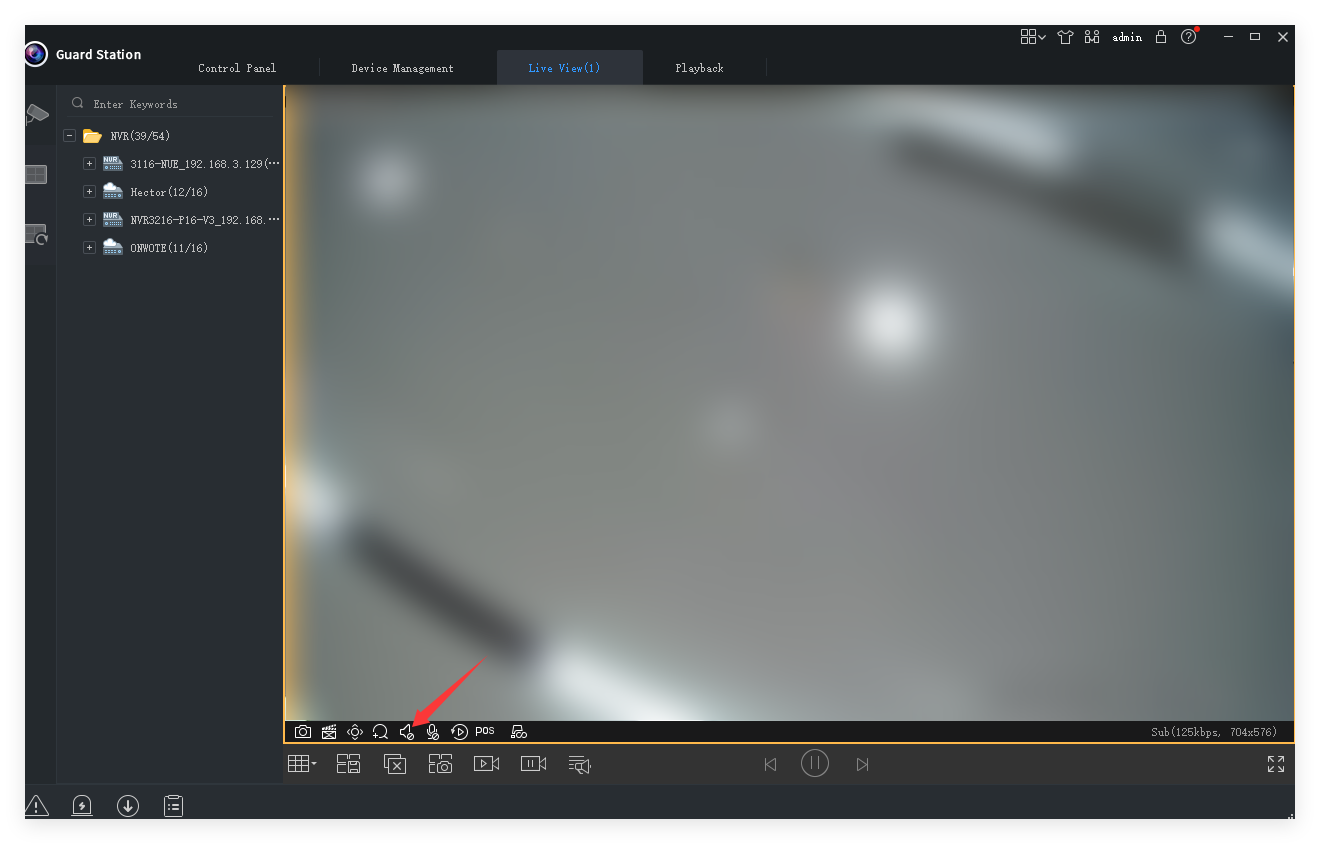The height and width of the screenshot is (844, 1320).
Task: Toggle the two-way audio microphone
Action: coord(432,732)
